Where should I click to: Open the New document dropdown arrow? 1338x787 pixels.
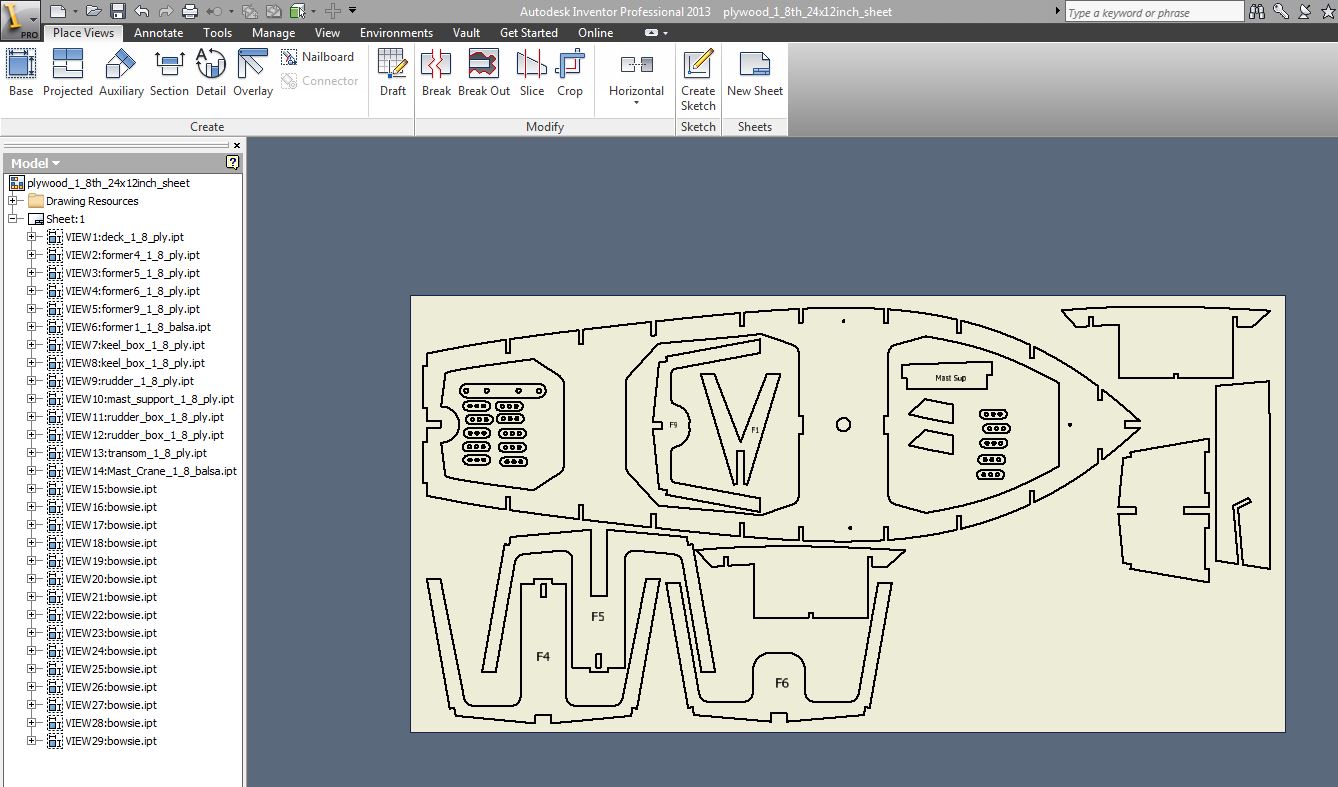click(74, 11)
